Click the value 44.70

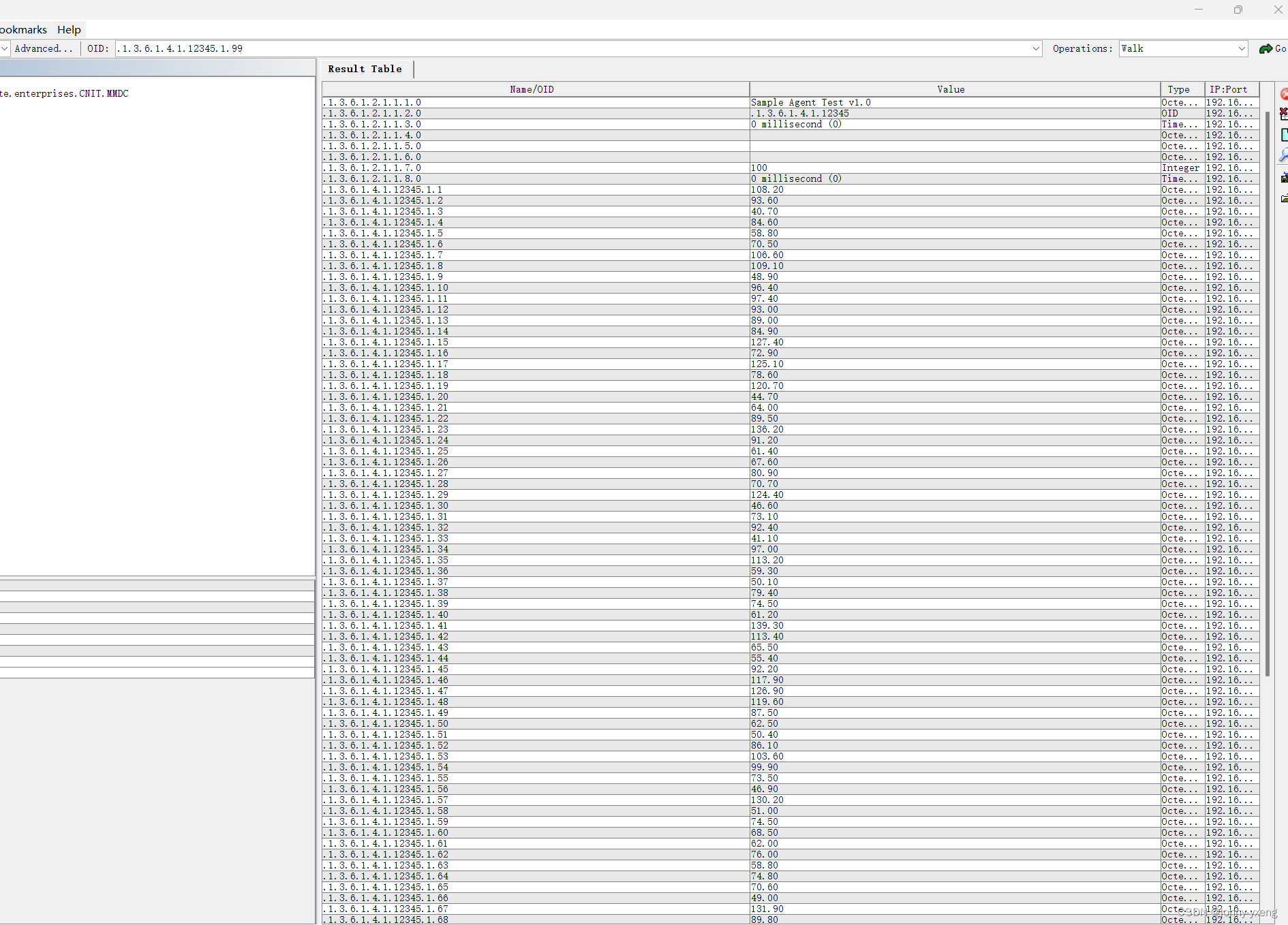coord(765,396)
